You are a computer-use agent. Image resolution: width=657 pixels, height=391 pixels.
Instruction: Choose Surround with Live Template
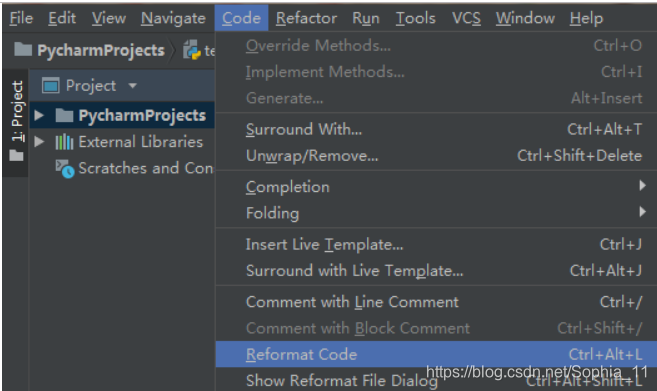point(436,271)
